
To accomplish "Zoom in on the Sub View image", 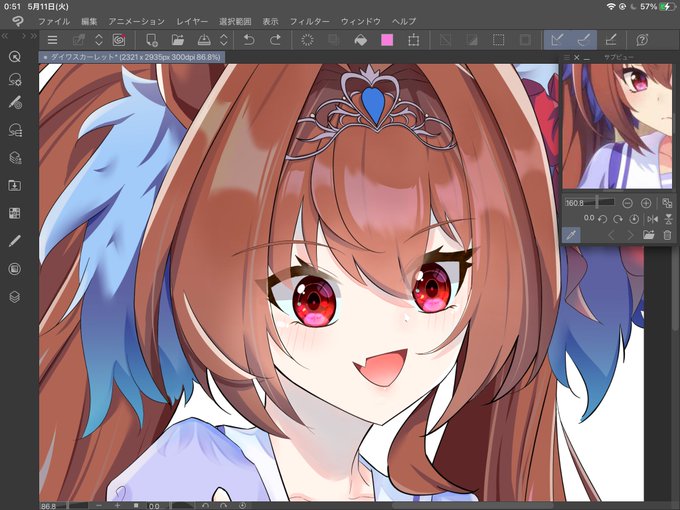I will tap(646, 203).
